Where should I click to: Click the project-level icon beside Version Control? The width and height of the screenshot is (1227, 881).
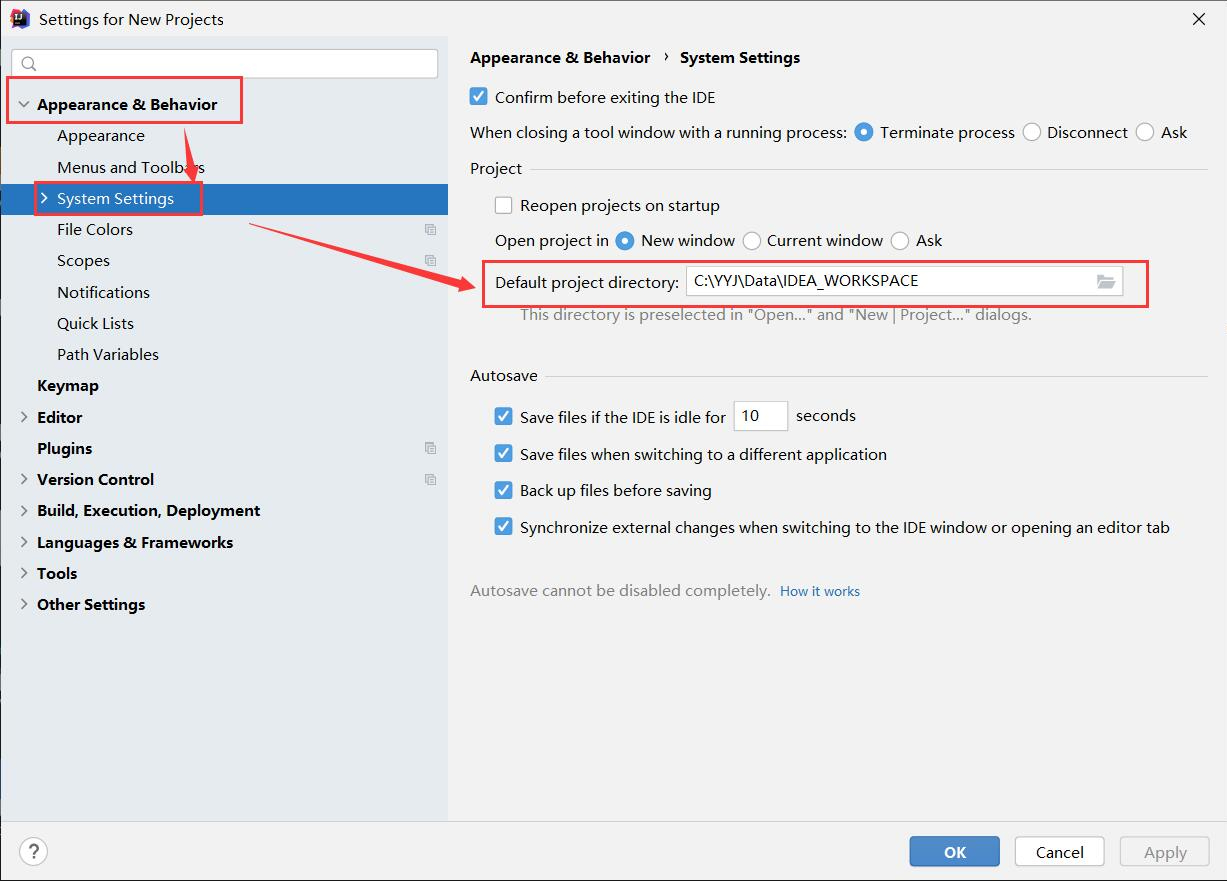pos(430,479)
